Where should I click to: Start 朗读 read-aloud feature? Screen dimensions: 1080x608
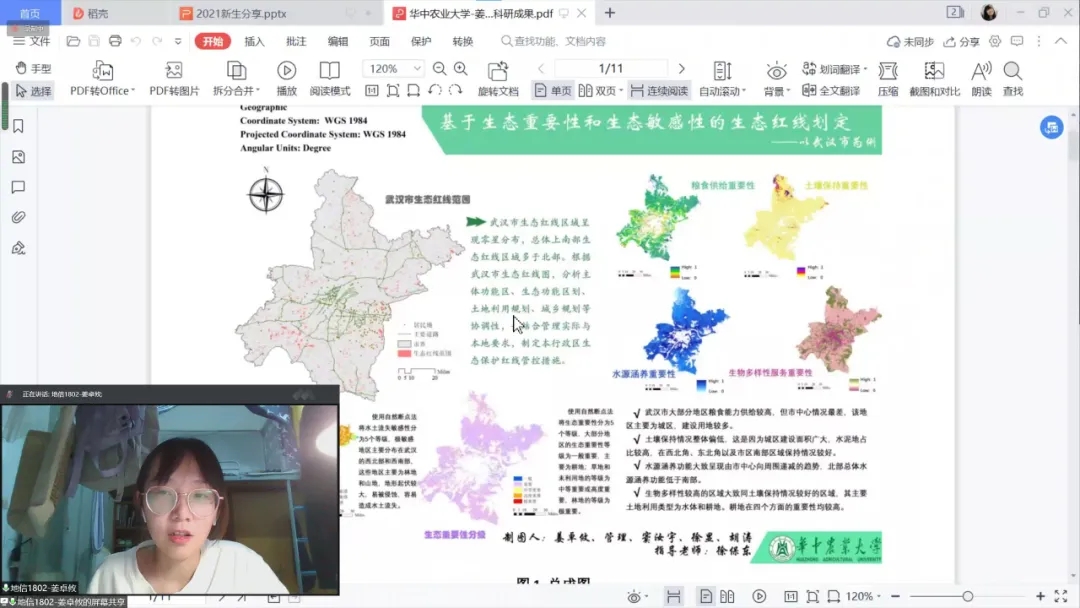[x=981, y=71]
